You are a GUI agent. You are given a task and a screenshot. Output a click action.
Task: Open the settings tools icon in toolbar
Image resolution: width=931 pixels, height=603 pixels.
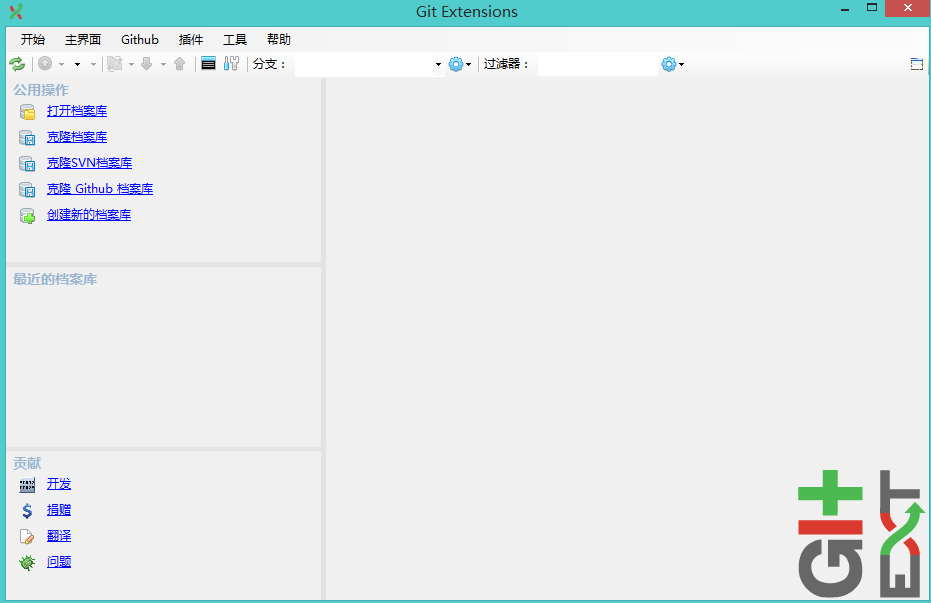(x=232, y=64)
